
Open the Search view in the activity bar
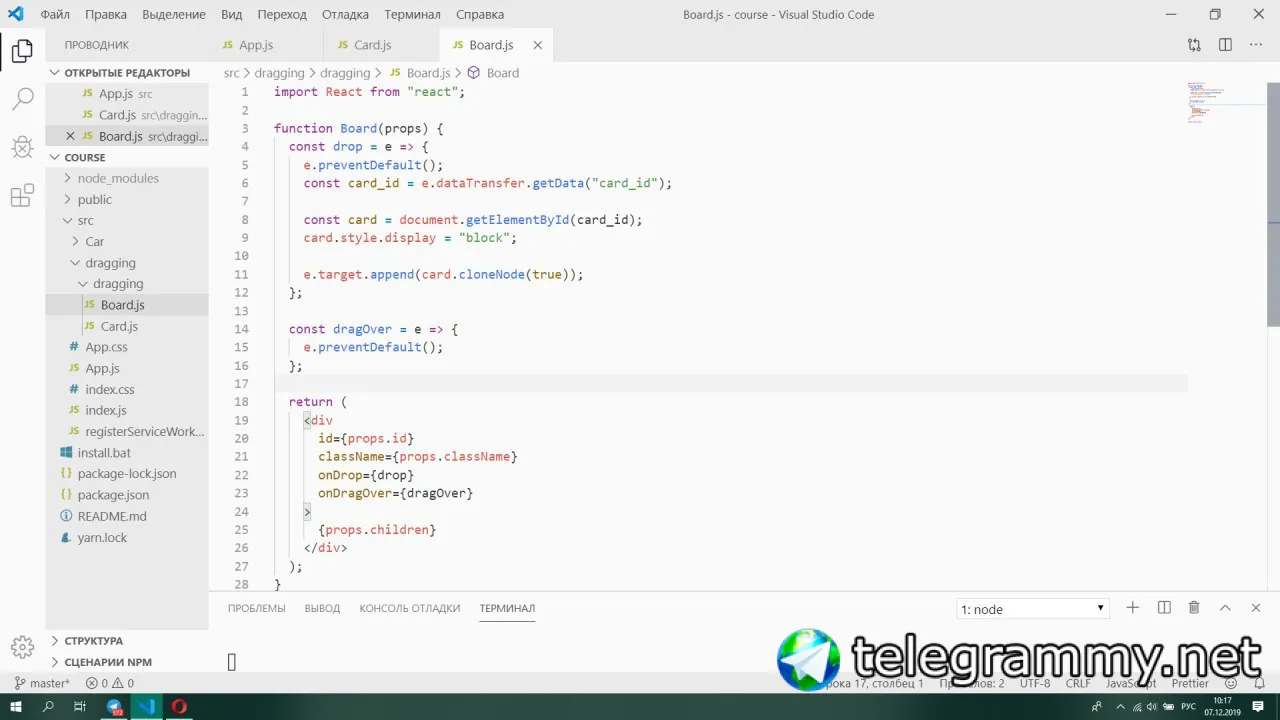coord(22,98)
